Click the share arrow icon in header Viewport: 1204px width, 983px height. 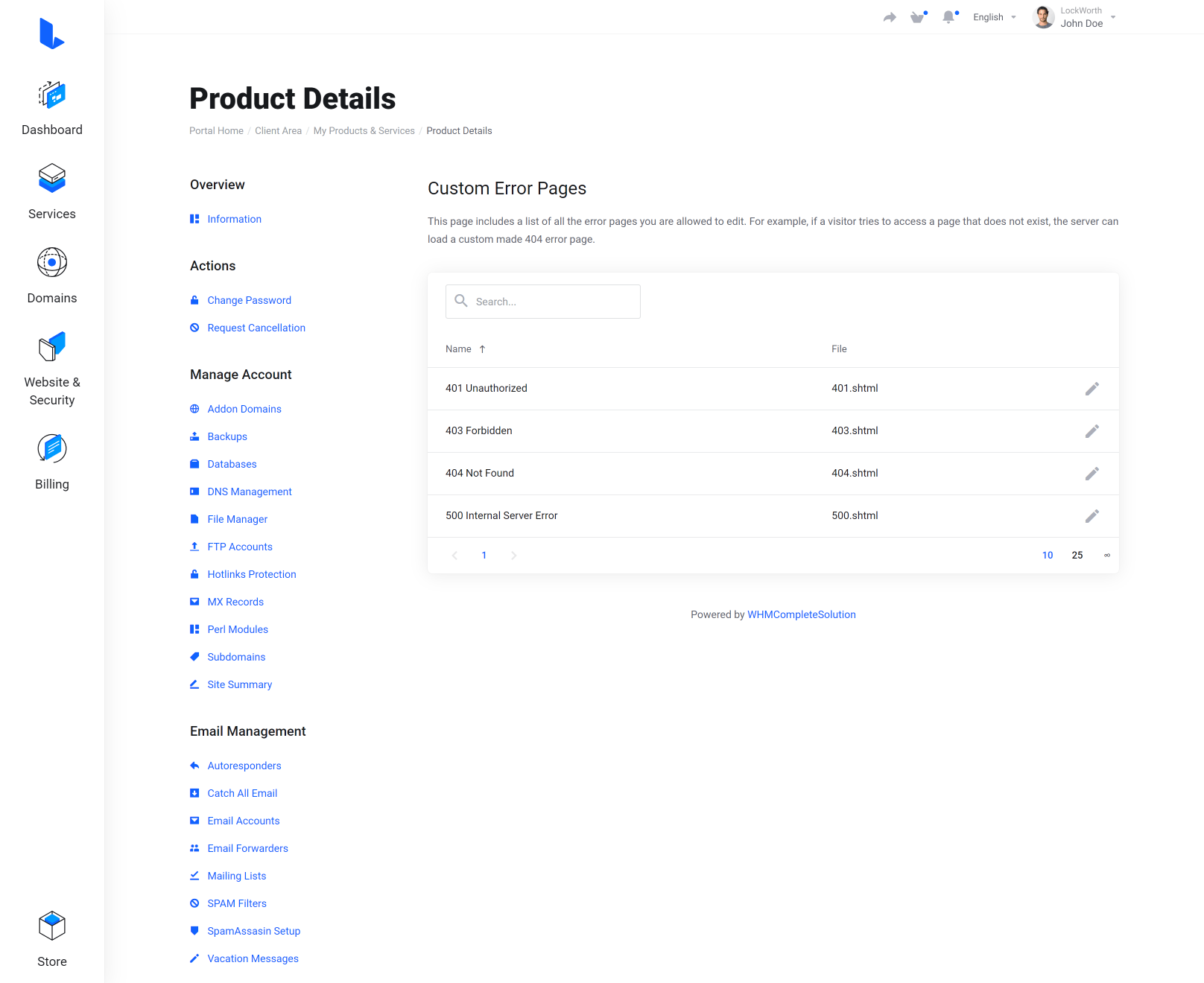890,17
